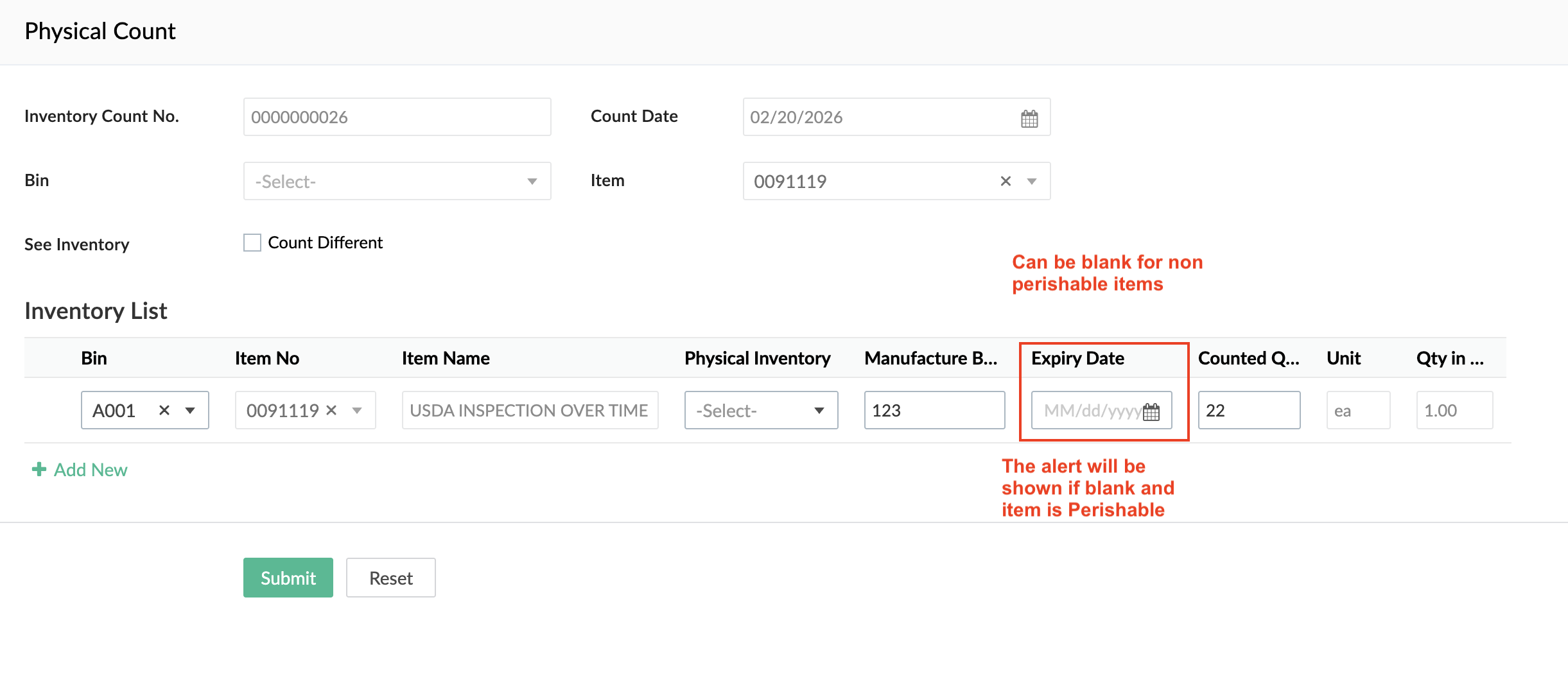Click the plus icon beside Add New
The width and height of the screenshot is (1568, 679).
[x=39, y=470]
